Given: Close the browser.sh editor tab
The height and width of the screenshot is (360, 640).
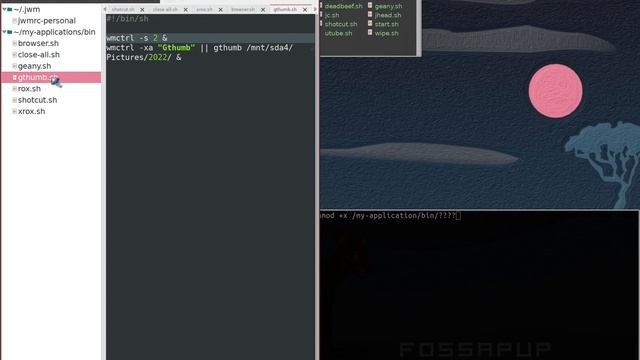Looking at the screenshot, I should [x=263, y=10].
